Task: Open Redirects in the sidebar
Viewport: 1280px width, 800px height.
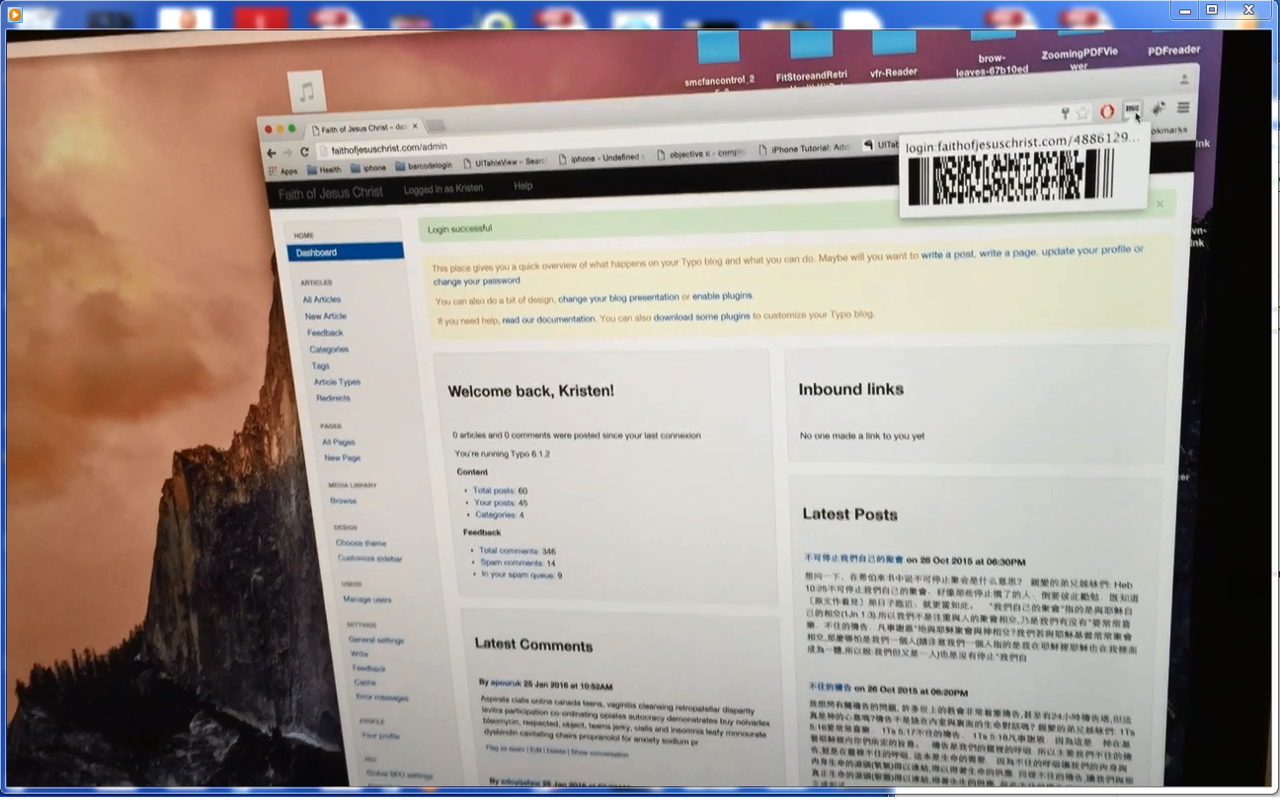Action: click(333, 398)
